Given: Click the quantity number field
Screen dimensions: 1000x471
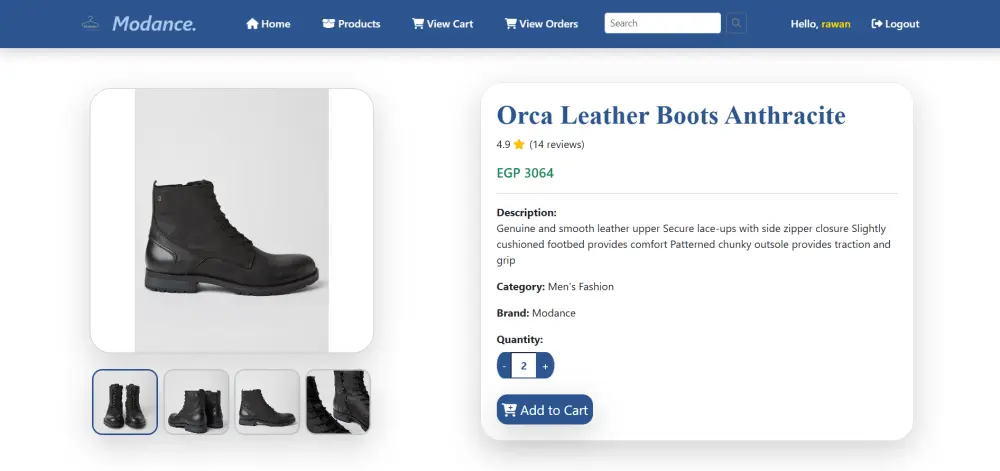Looking at the screenshot, I should (x=524, y=366).
